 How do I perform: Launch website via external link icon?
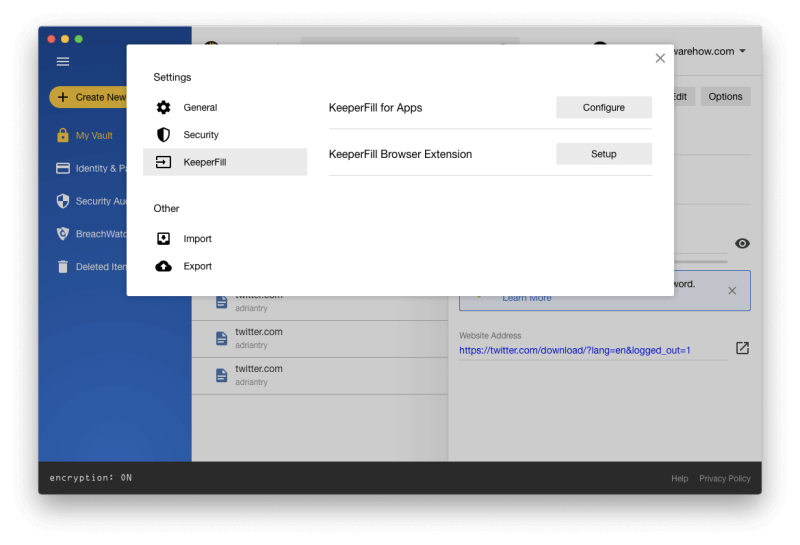click(x=742, y=348)
